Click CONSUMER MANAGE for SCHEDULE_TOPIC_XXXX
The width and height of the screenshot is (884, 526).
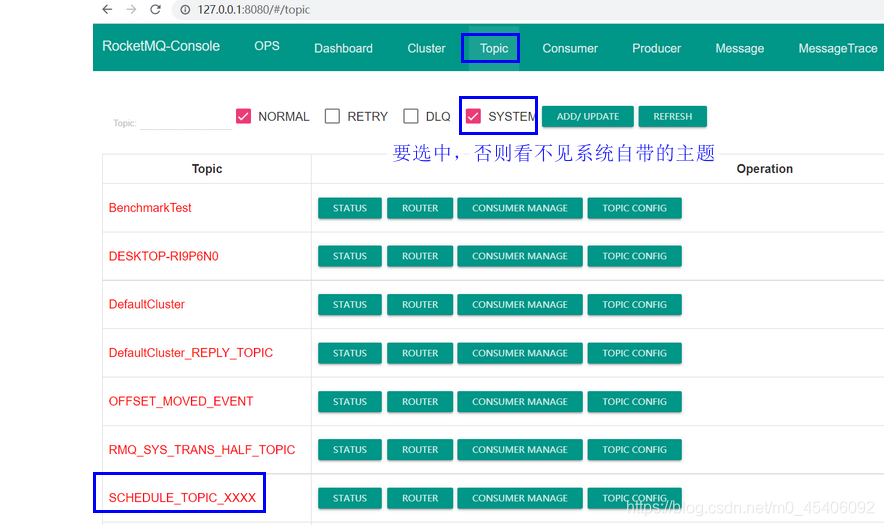pos(520,498)
